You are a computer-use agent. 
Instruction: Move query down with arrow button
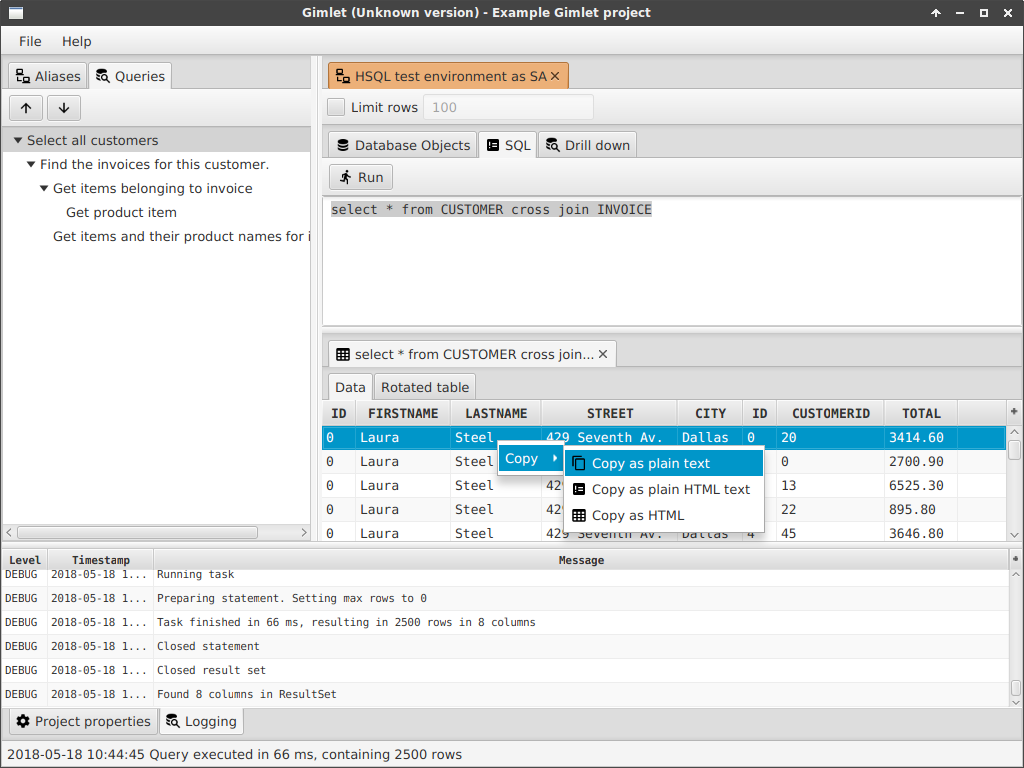(64, 108)
